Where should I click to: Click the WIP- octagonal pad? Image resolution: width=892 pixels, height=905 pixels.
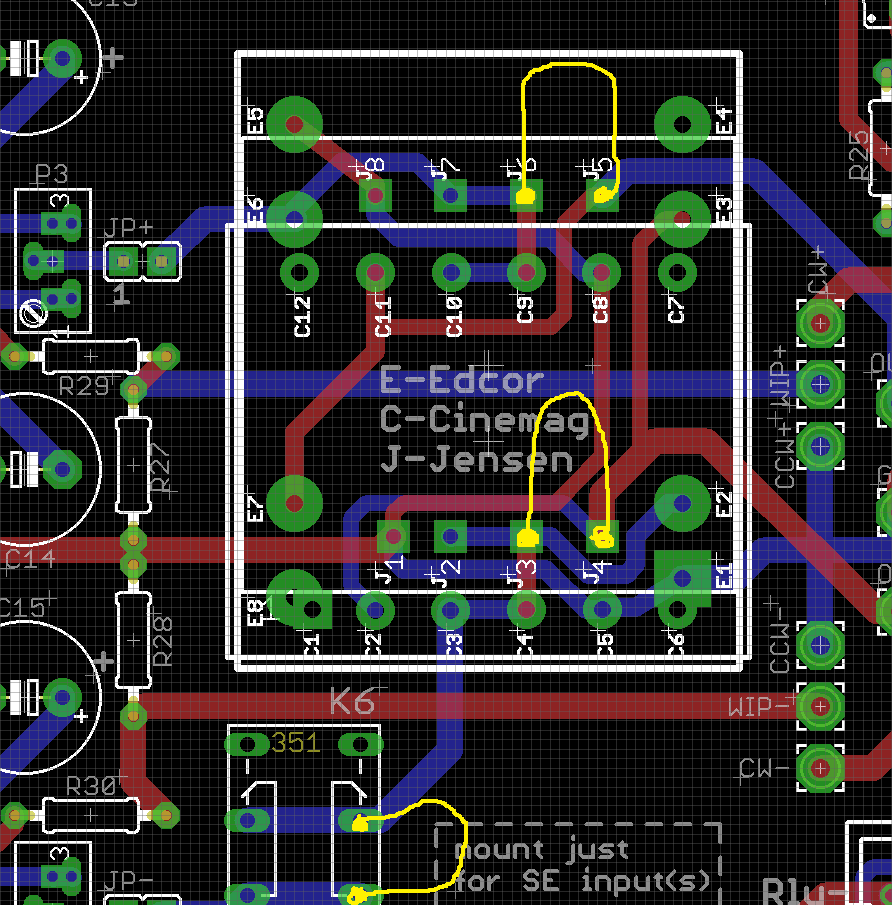point(820,706)
